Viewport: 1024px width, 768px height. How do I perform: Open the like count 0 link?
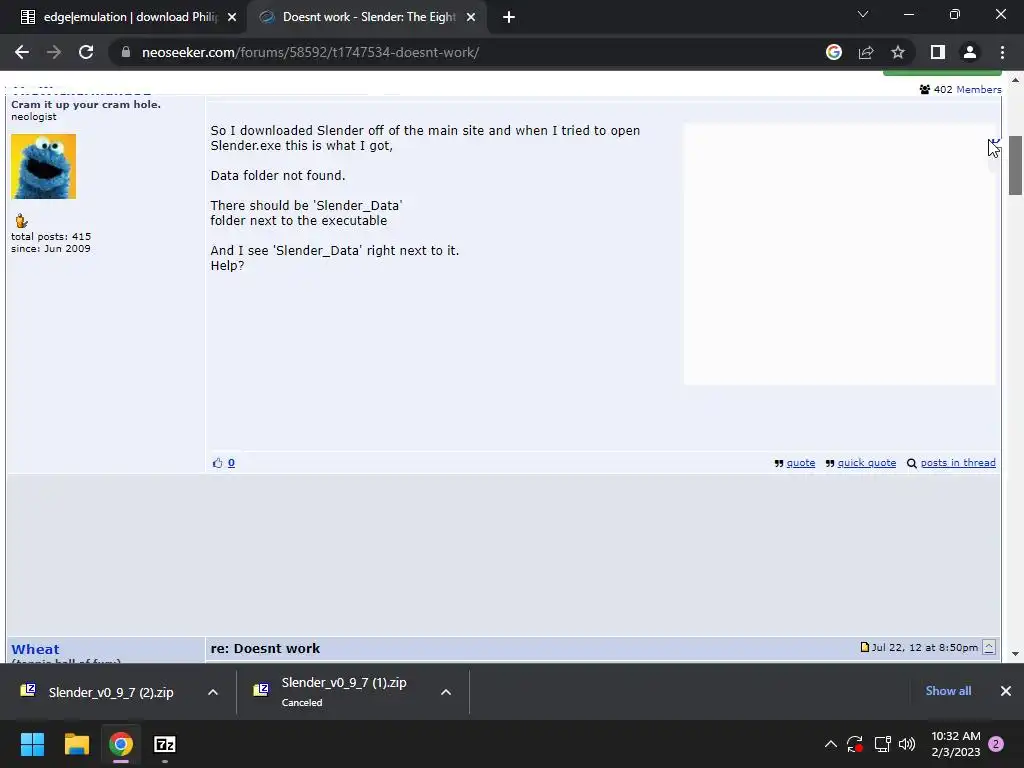click(x=231, y=463)
